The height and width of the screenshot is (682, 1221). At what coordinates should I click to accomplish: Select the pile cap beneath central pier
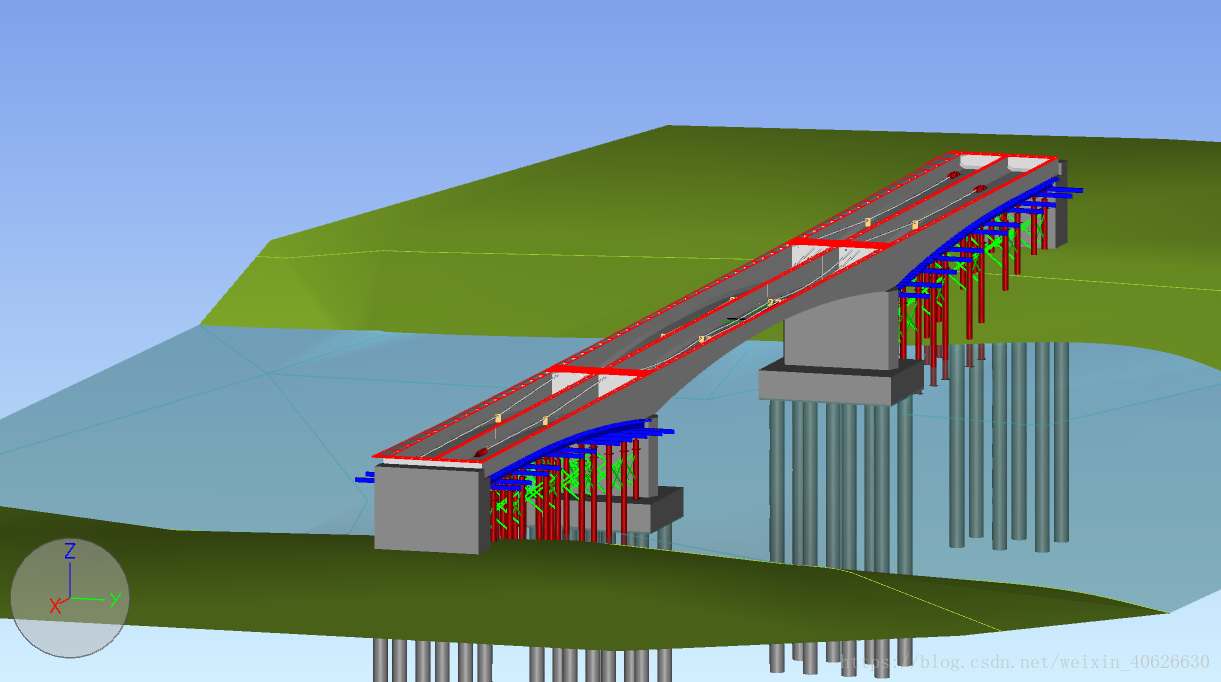tap(840, 383)
